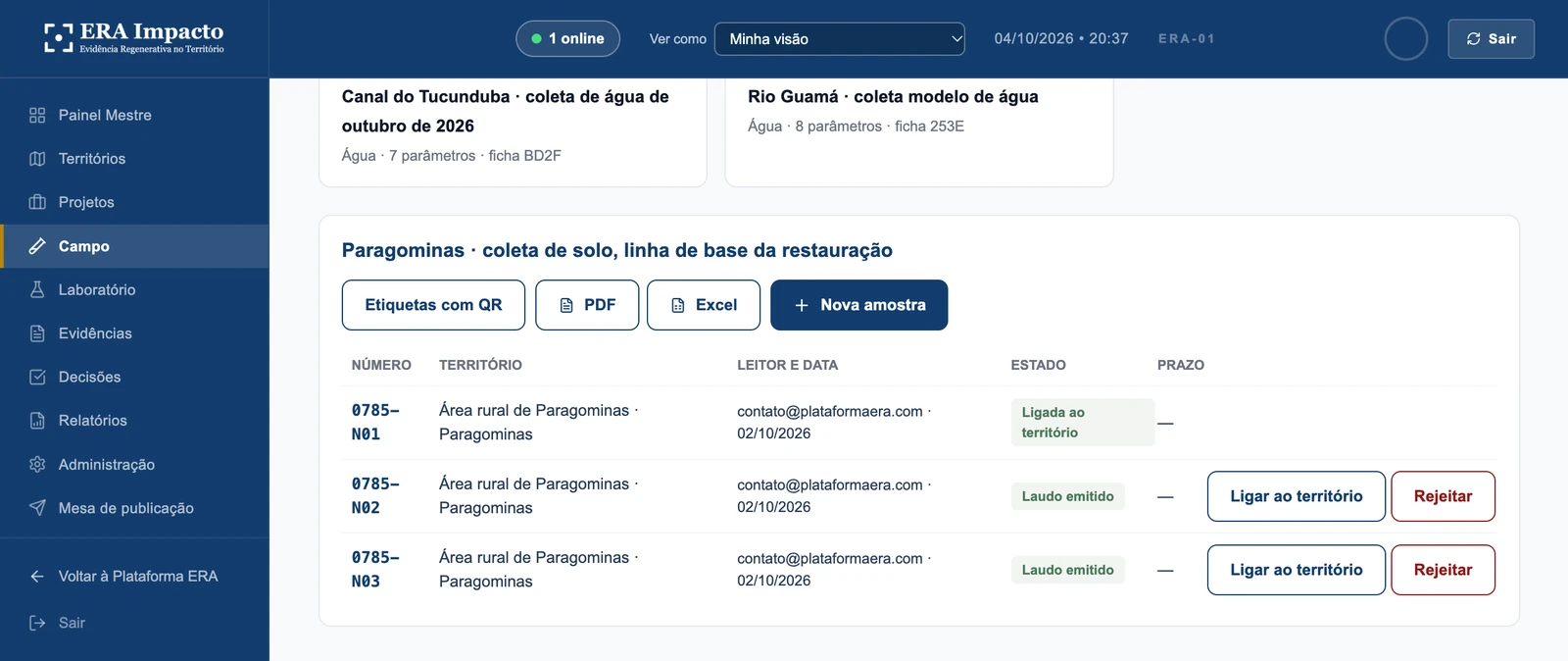This screenshot has width=1568, height=661.
Task: Click sample number 0785-N03
Action: [x=375, y=570]
